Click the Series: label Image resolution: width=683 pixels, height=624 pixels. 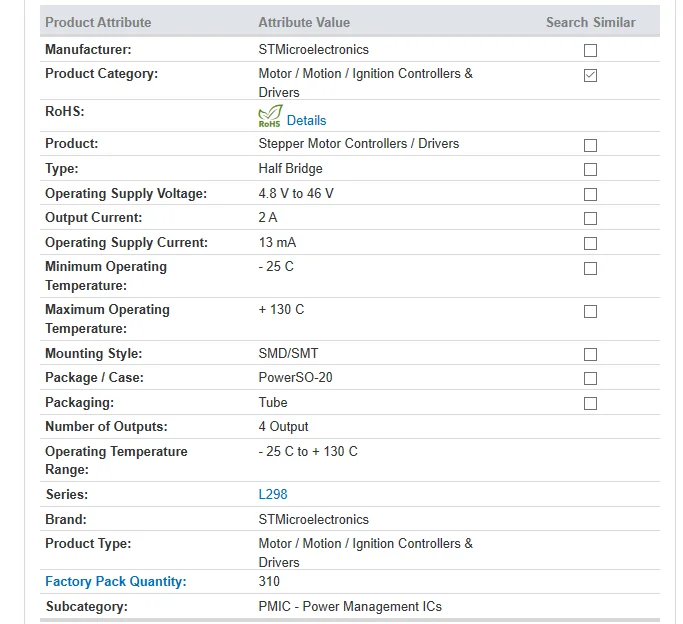pyautogui.click(x=67, y=494)
